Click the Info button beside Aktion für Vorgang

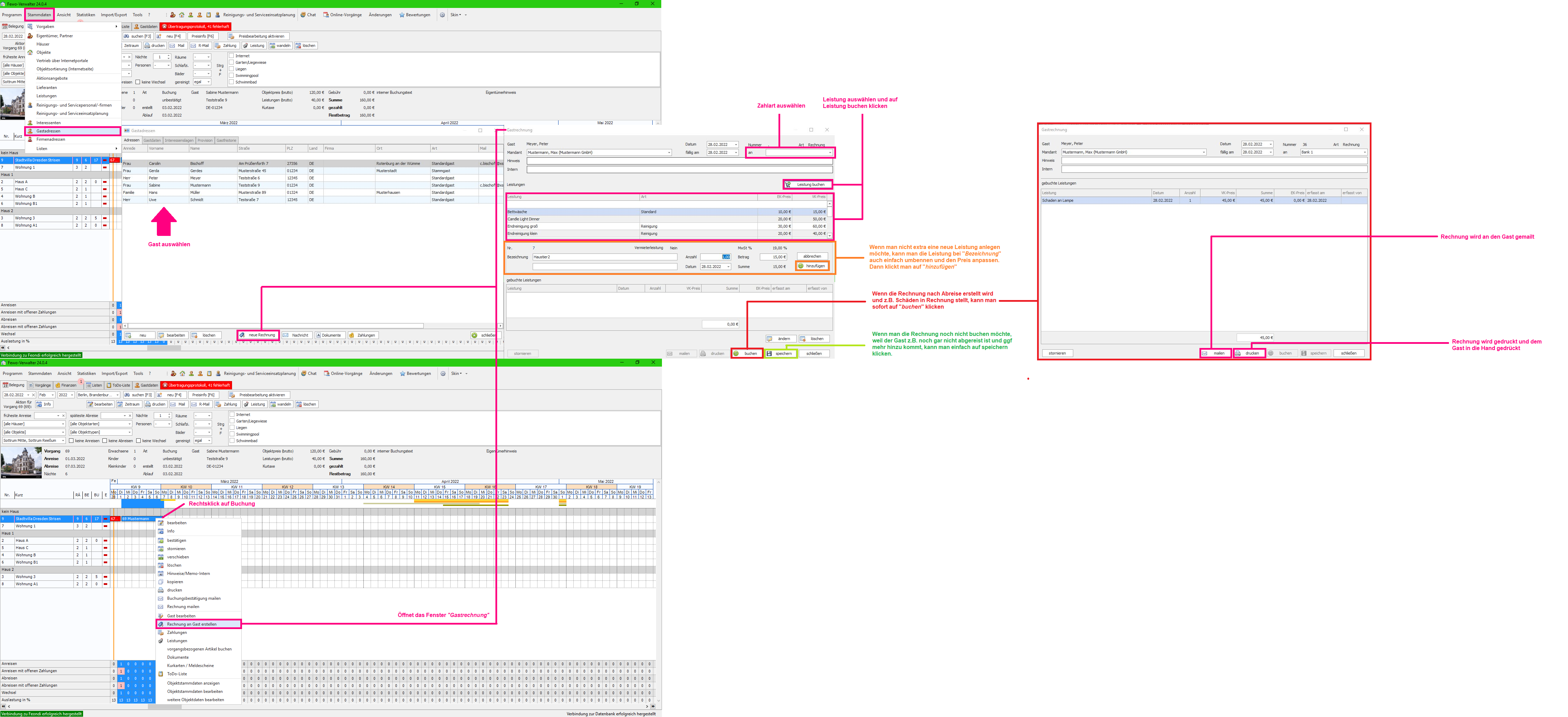tap(45, 404)
